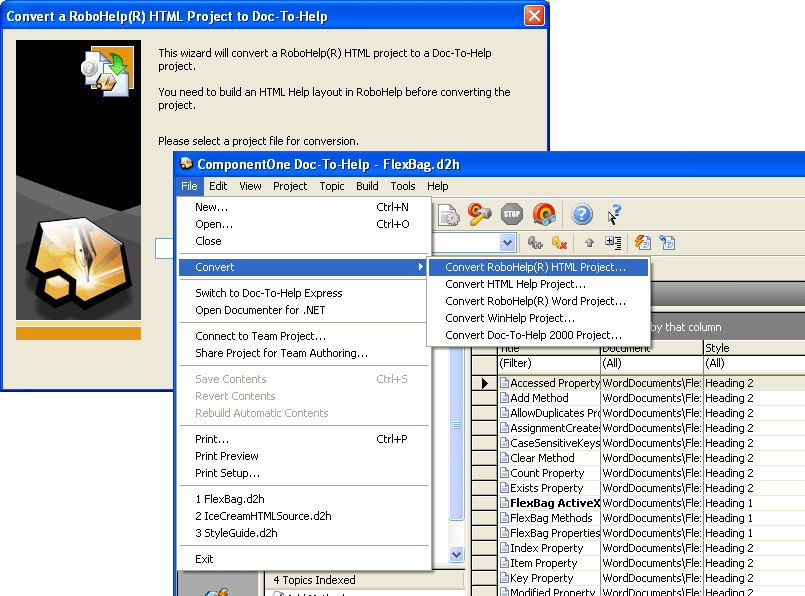Open the Edit menu
Screen dimensions: 805x596
218,186
